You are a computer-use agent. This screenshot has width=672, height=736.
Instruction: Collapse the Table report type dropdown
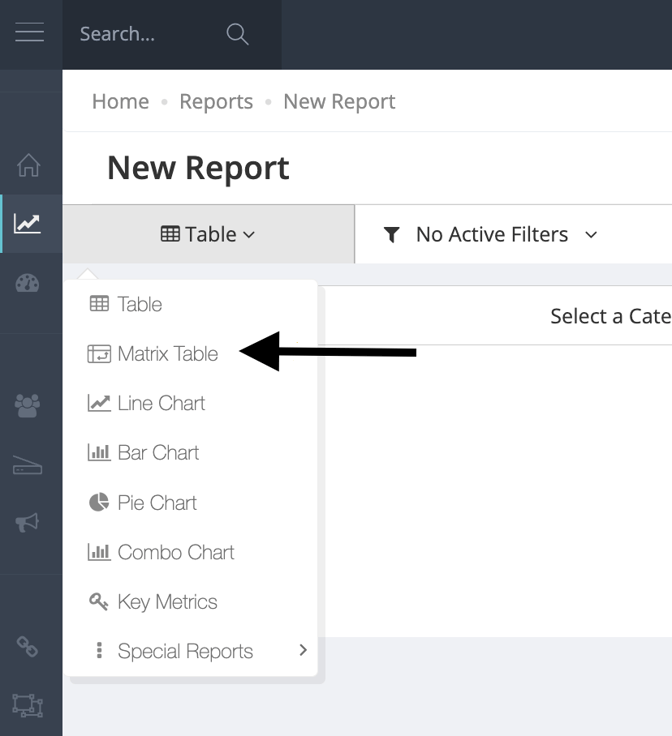(x=208, y=234)
